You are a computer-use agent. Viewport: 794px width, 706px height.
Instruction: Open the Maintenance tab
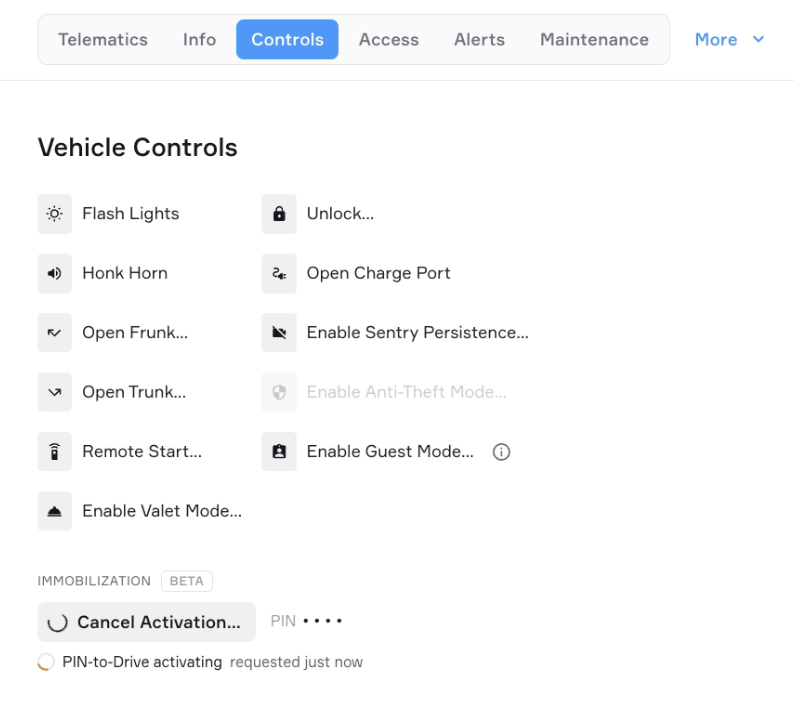(594, 40)
